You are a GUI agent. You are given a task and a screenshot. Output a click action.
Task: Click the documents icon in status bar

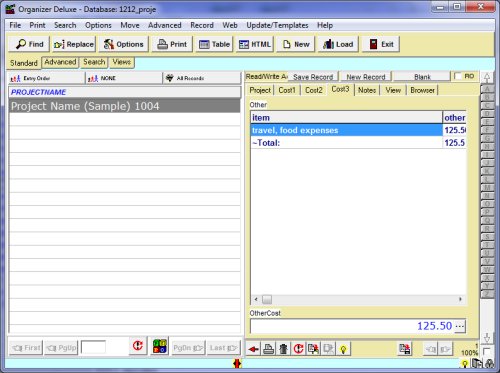[x=477, y=363]
